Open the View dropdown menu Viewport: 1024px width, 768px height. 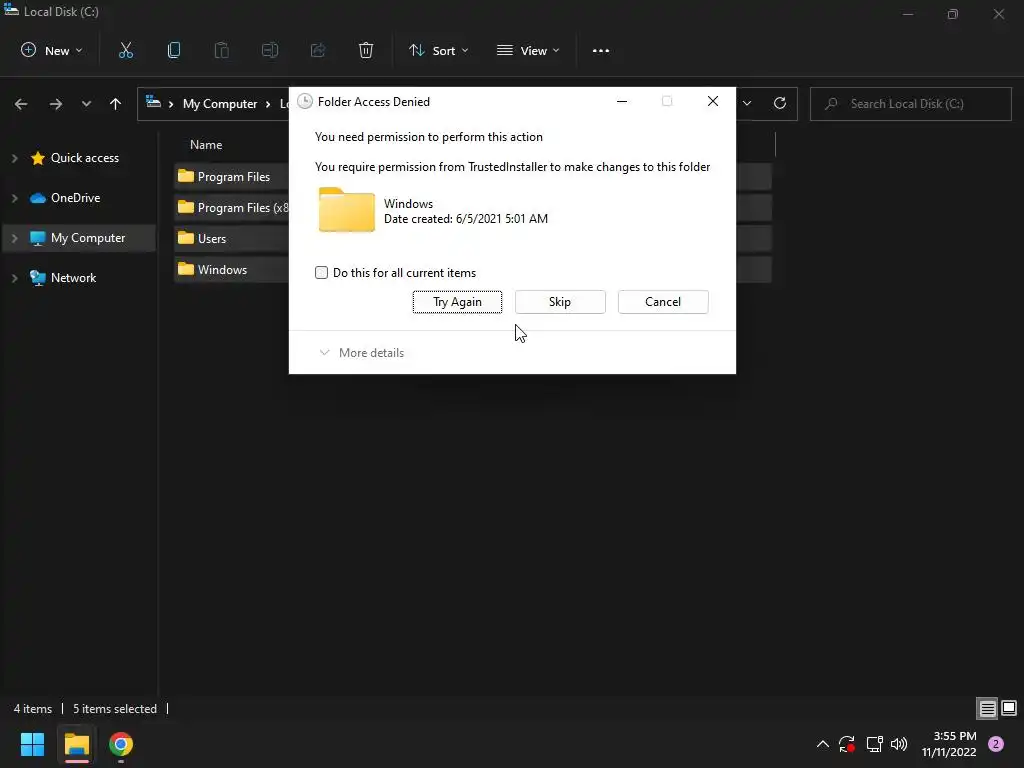point(528,50)
